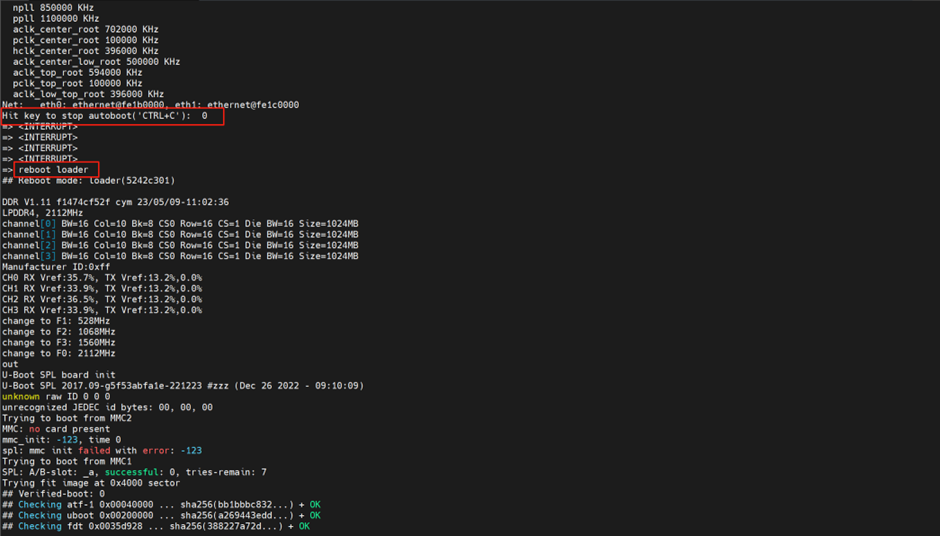Click the 'Trying to boot from MMC1' line
The image size is (940, 536).
(67, 461)
